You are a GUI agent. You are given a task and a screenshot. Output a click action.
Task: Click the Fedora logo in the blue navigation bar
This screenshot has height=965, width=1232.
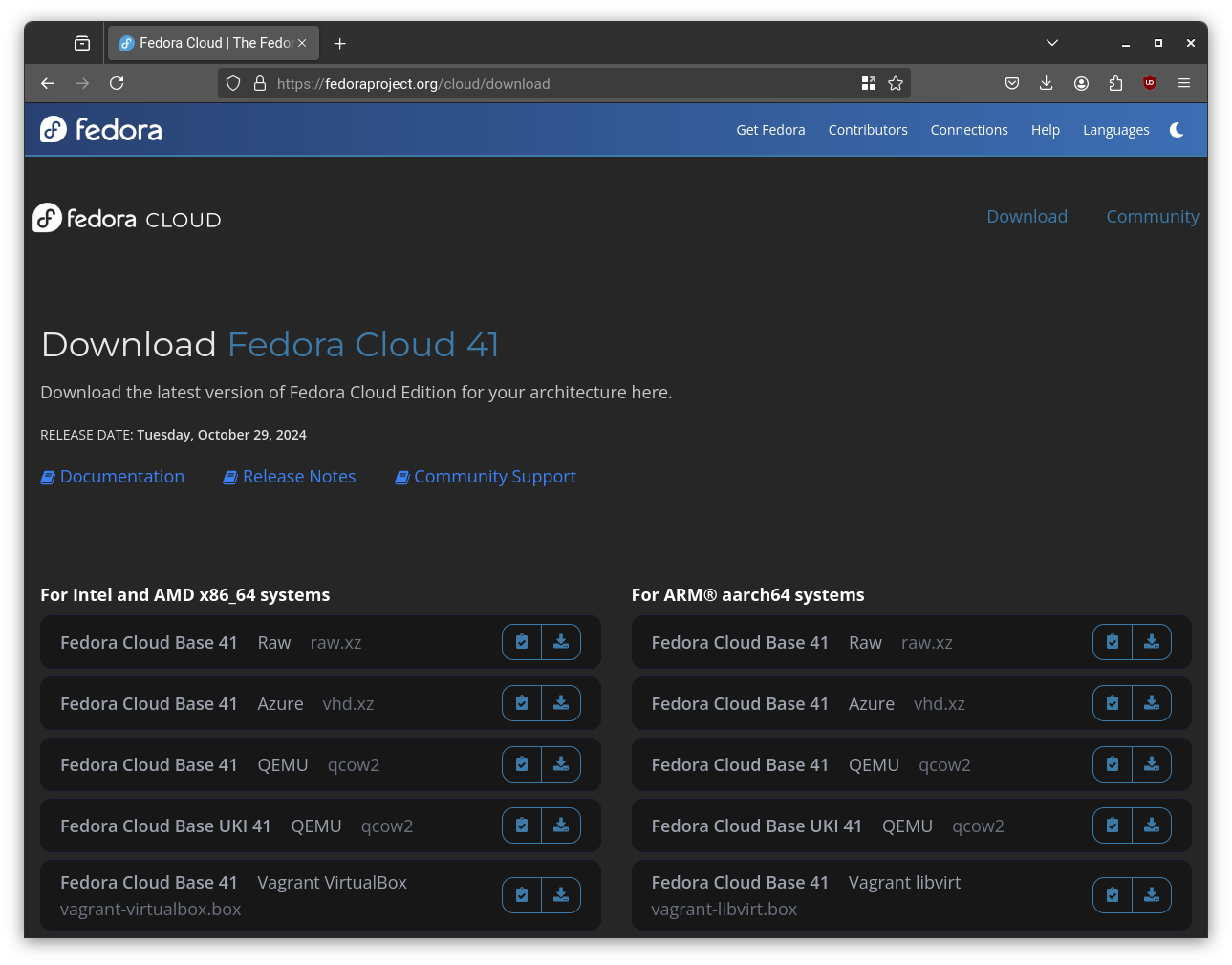point(99,129)
